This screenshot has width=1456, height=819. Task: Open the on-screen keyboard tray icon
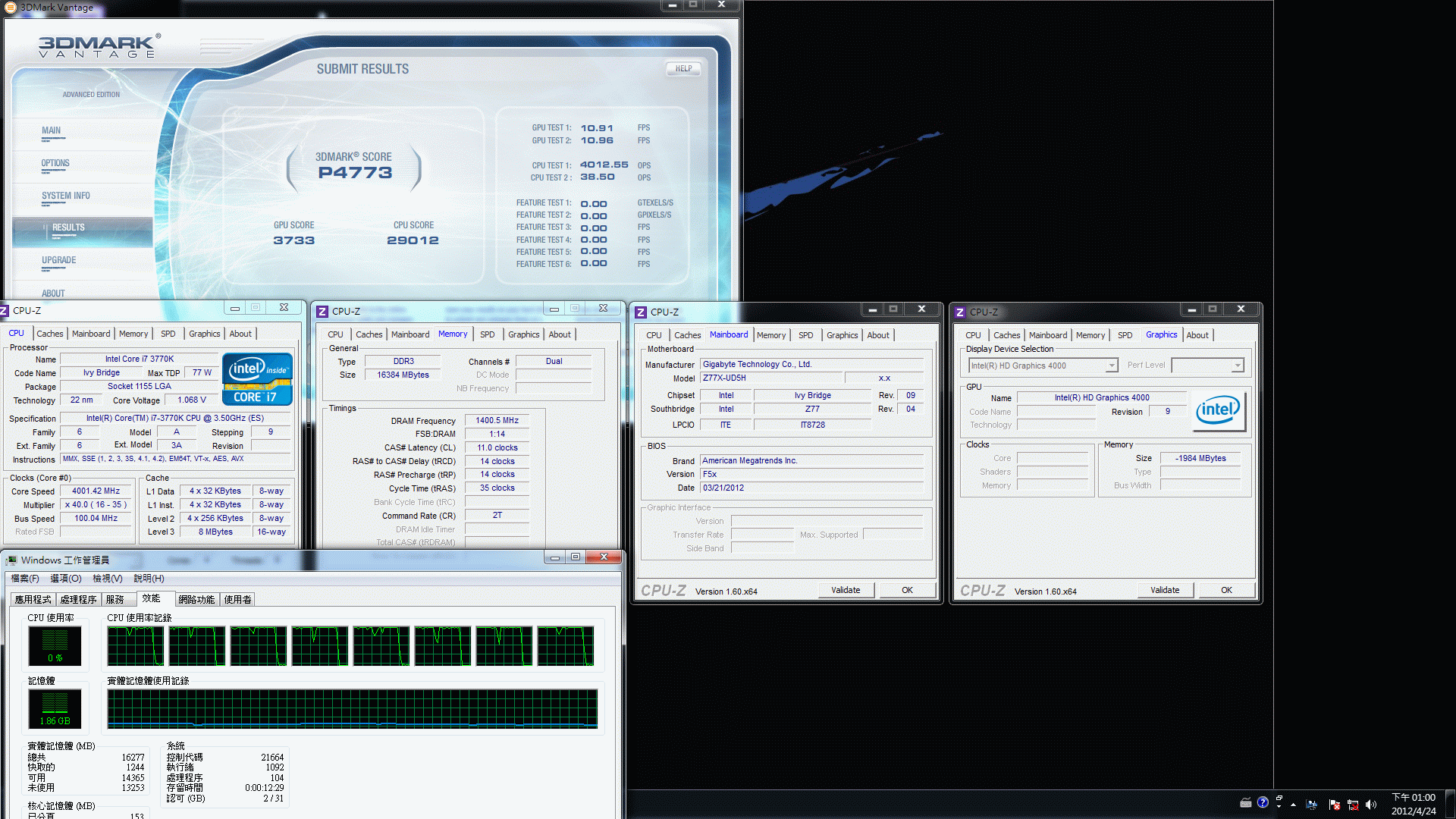point(1246,803)
